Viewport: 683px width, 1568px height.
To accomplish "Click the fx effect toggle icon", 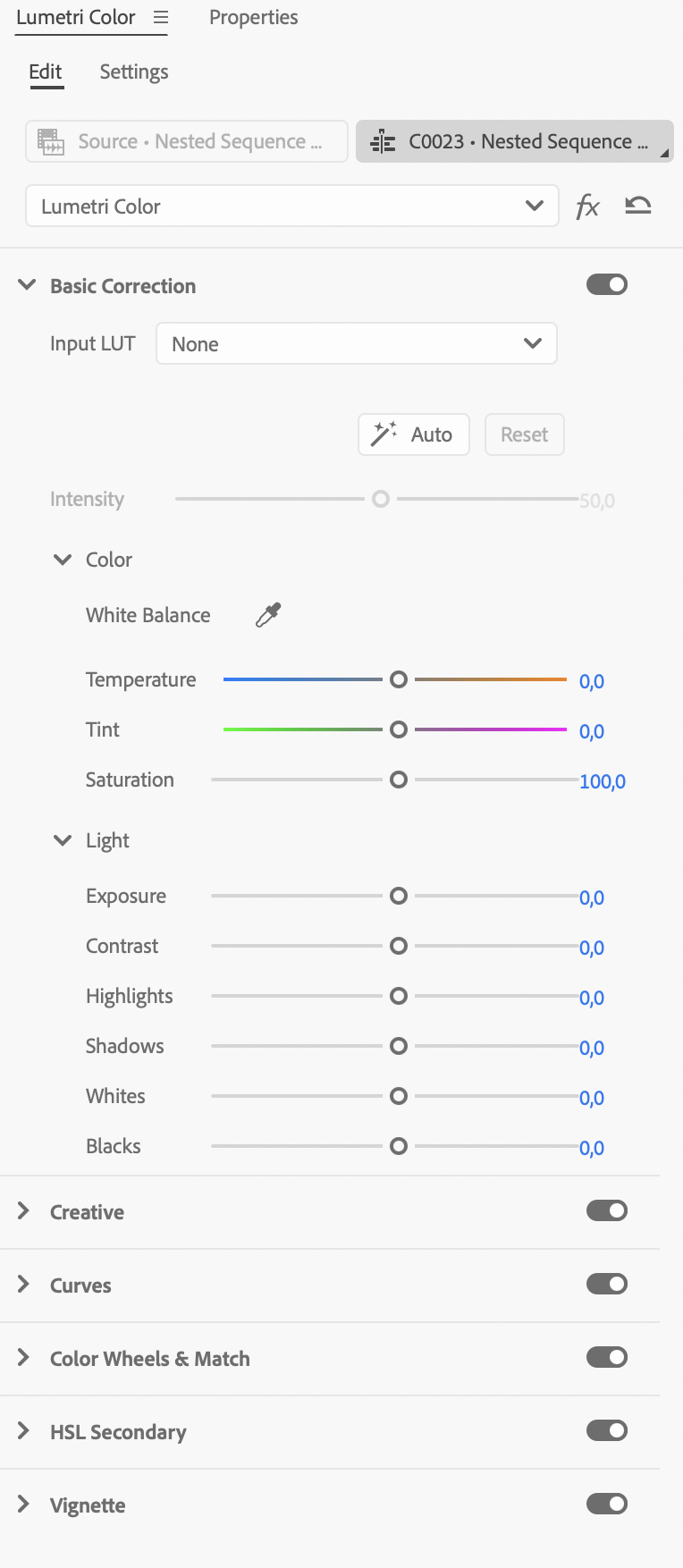I will pyautogui.click(x=587, y=207).
